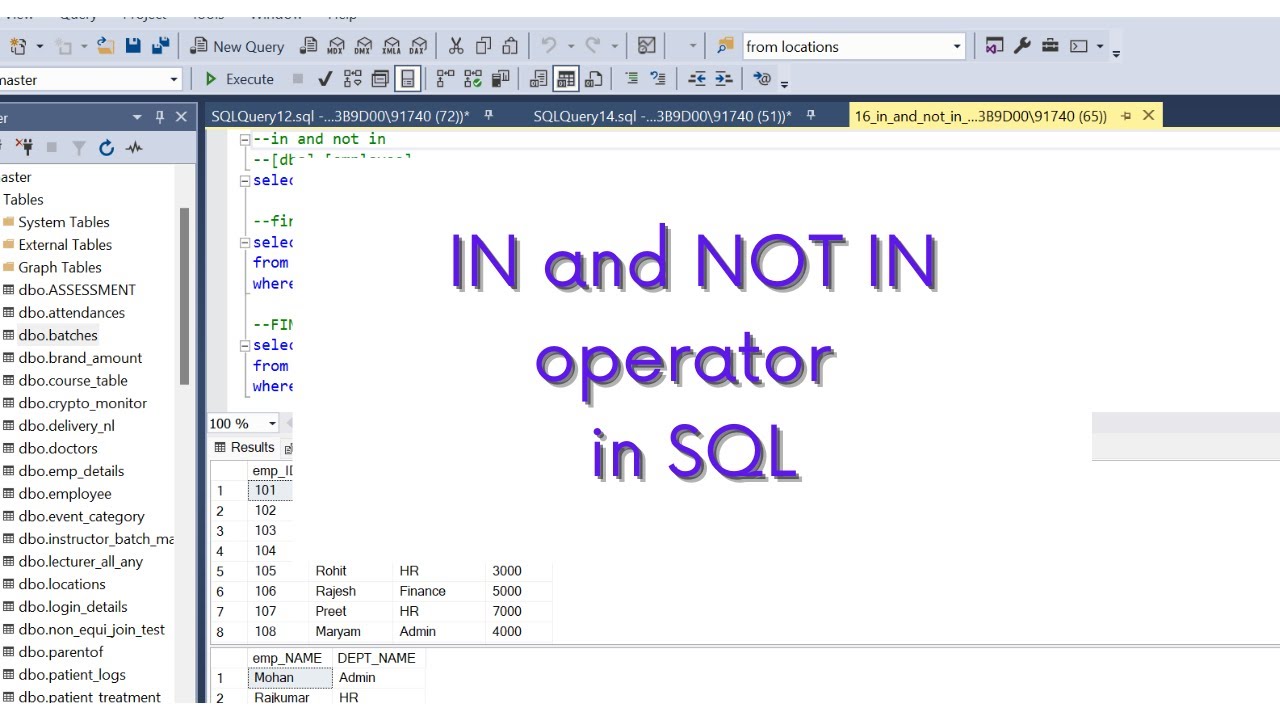Click the Execute query button
Viewport: 1280px width, 720px height.
239,79
